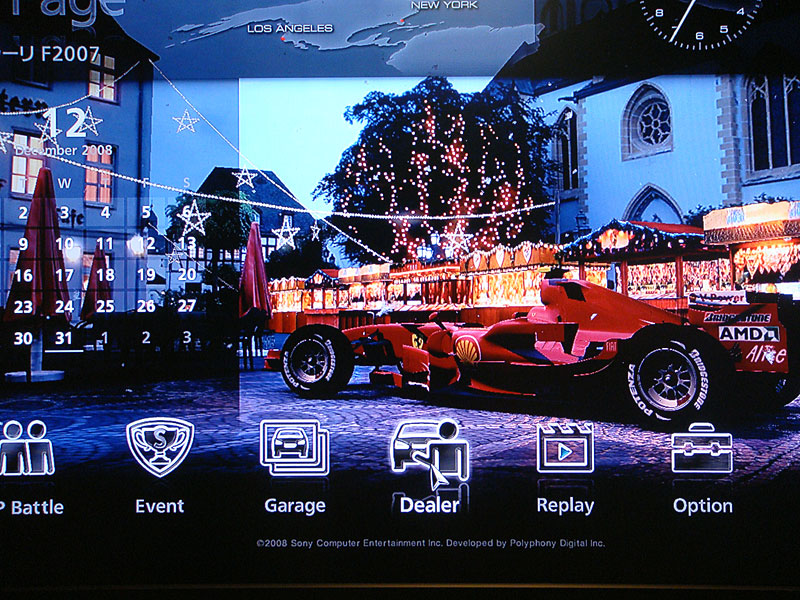Image resolution: width=800 pixels, height=600 pixels.
Task: Click the red Ferrari F1 car
Action: [530, 345]
